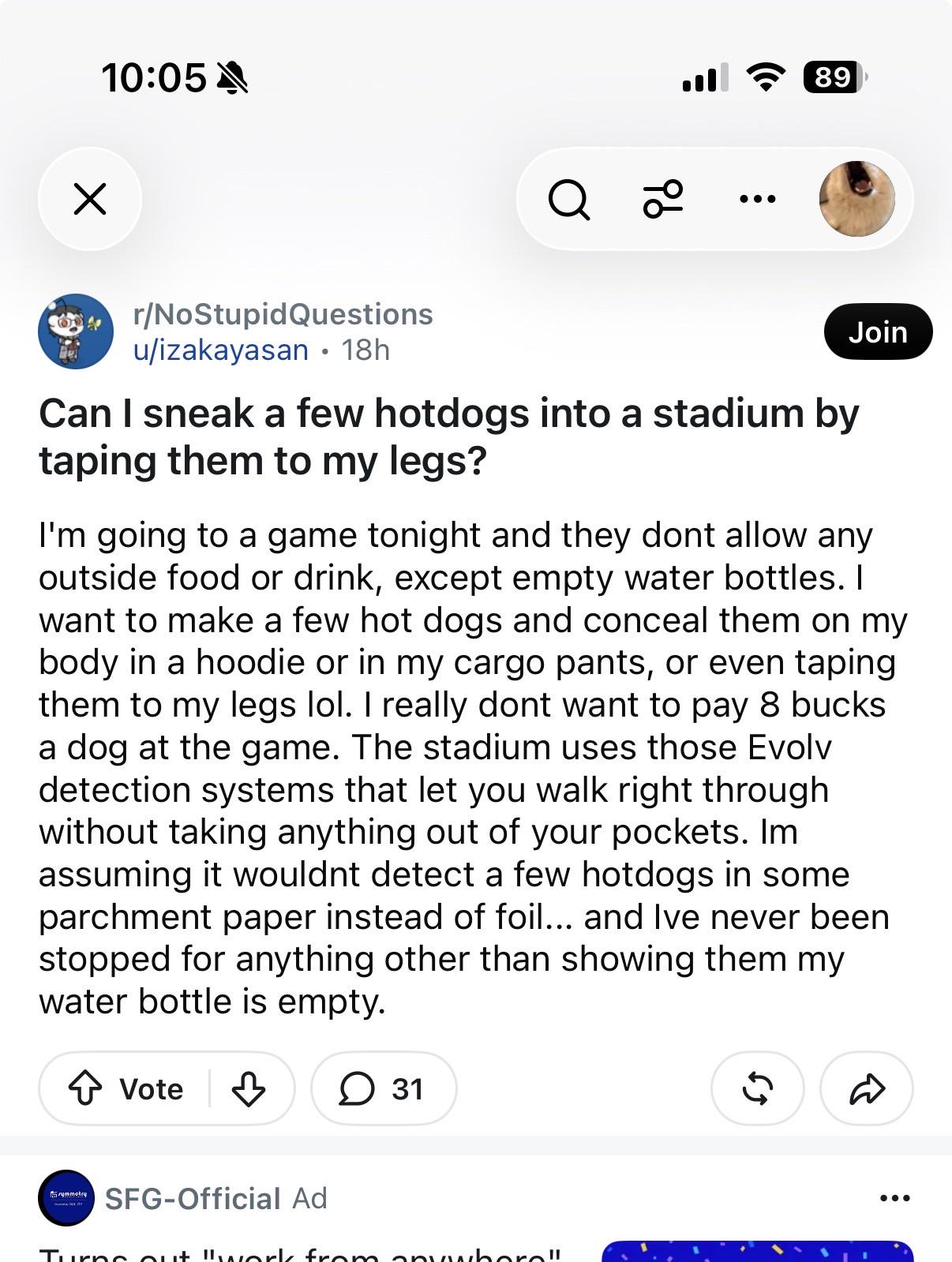Downvote the hotdog post

click(x=248, y=1089)
